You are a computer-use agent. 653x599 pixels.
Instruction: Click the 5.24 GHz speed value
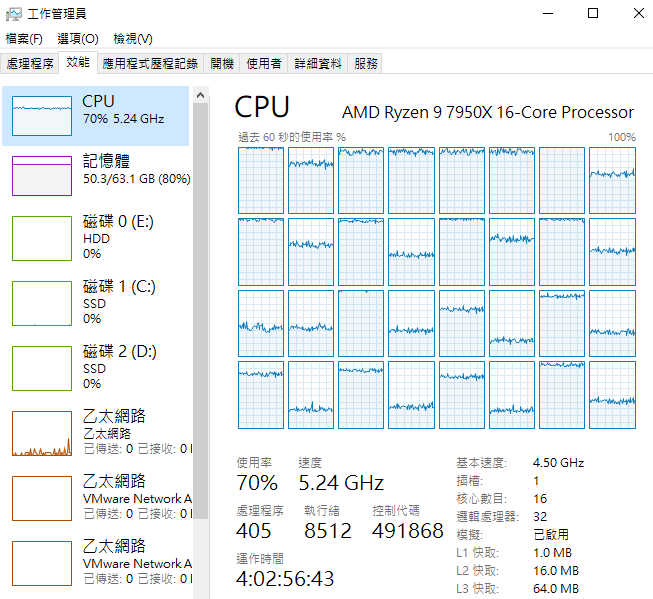pyautogui.click(x=341, y=483)
